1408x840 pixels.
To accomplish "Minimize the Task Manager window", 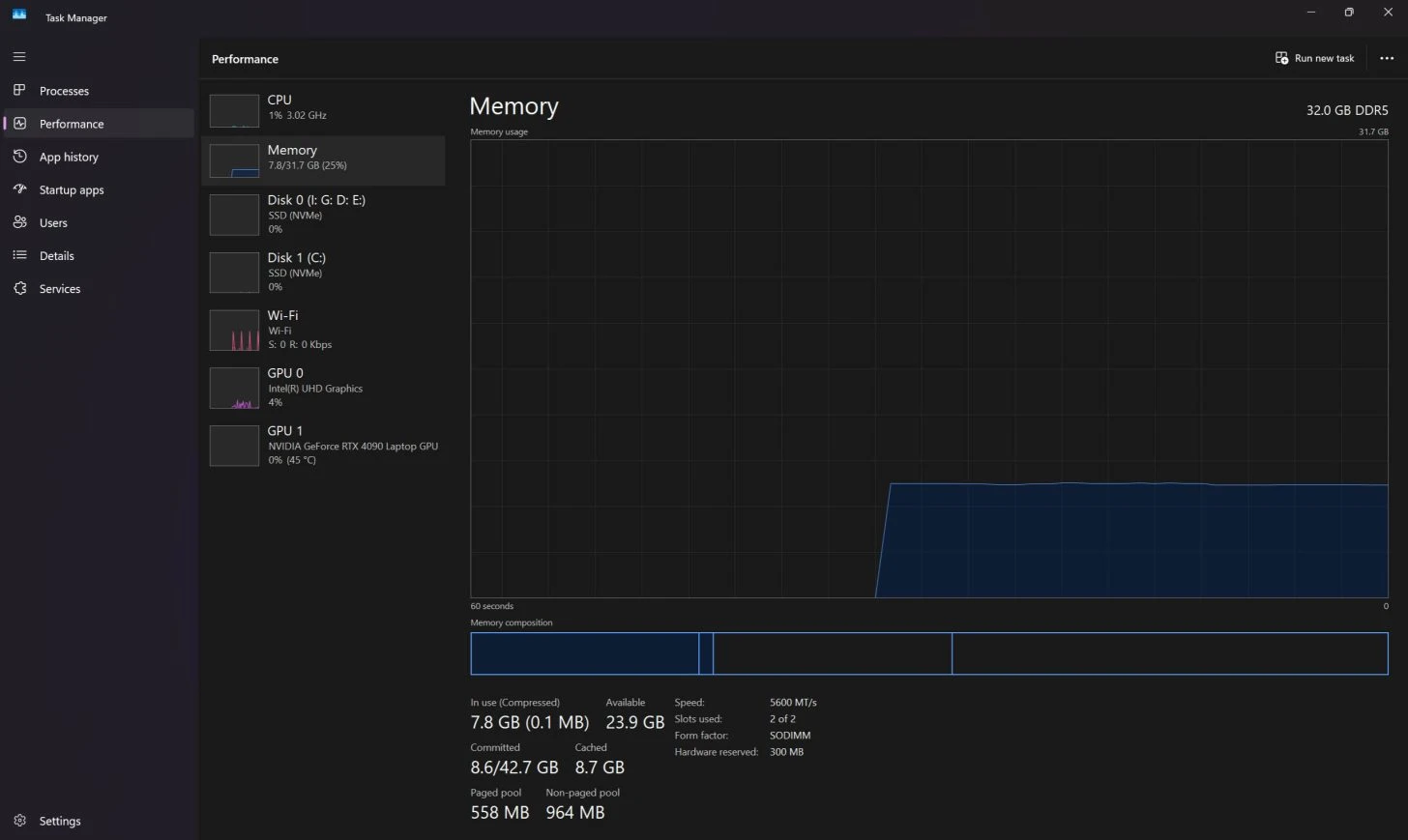I will [x=1311, y=13].
